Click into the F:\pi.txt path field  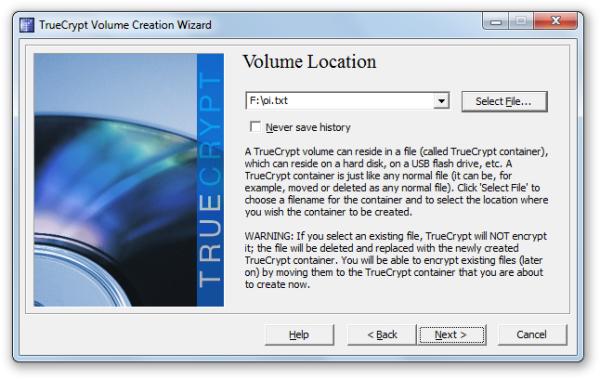(x=340, y=101)
